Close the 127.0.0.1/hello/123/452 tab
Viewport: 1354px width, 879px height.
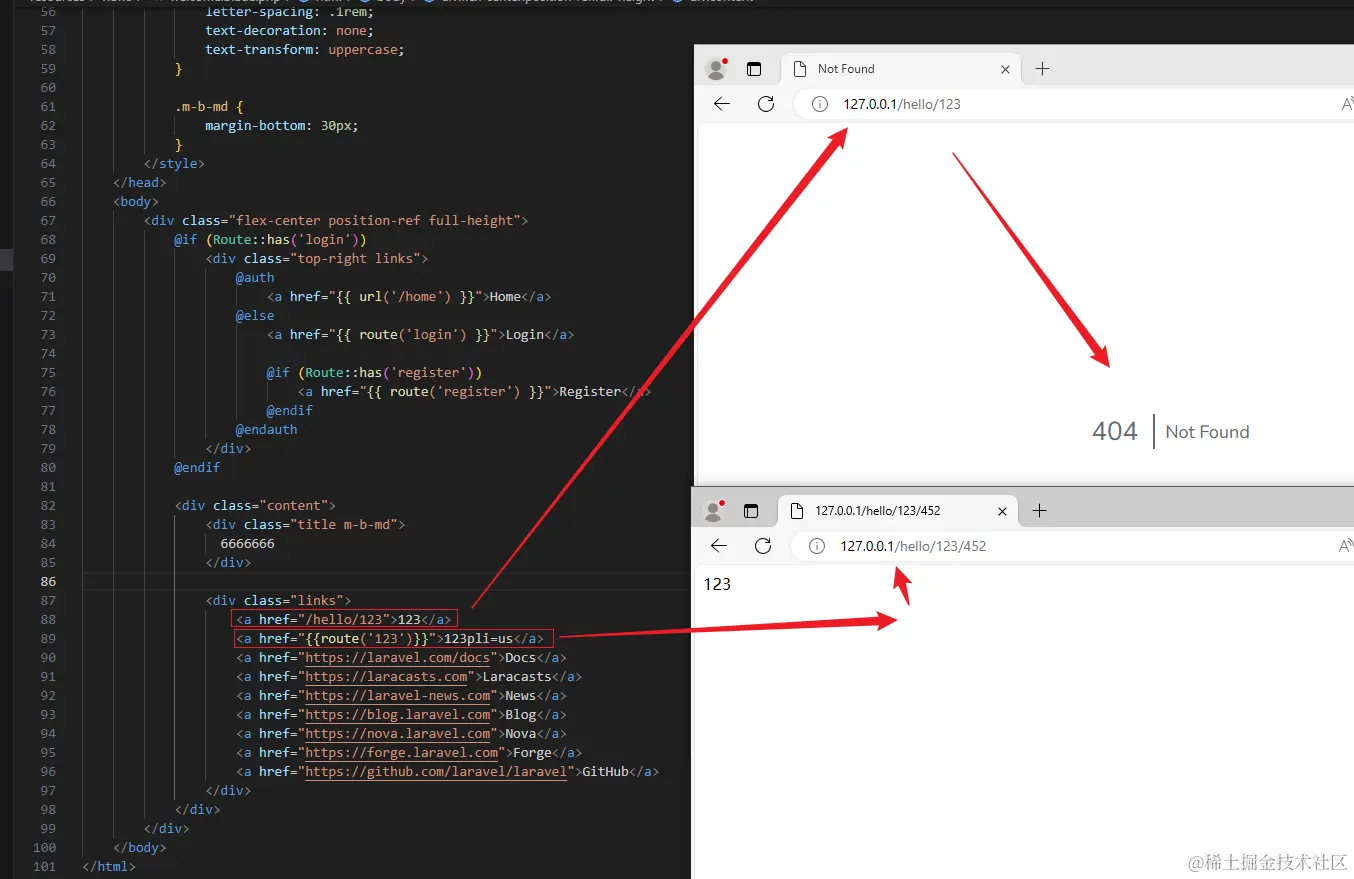(x=1002, y=511)
